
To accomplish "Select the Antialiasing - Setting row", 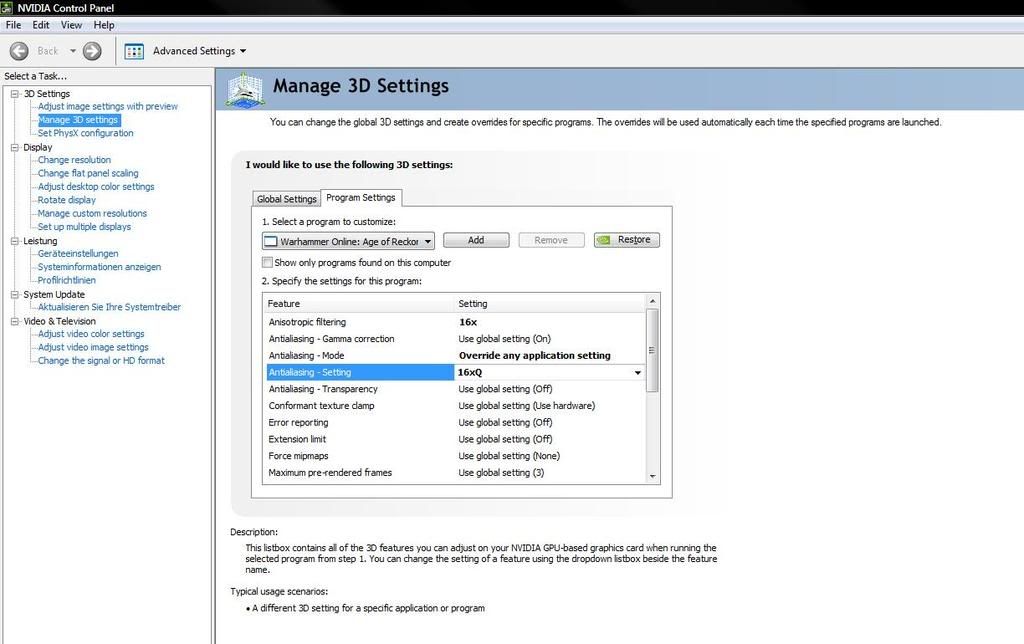I will point(455,372).
